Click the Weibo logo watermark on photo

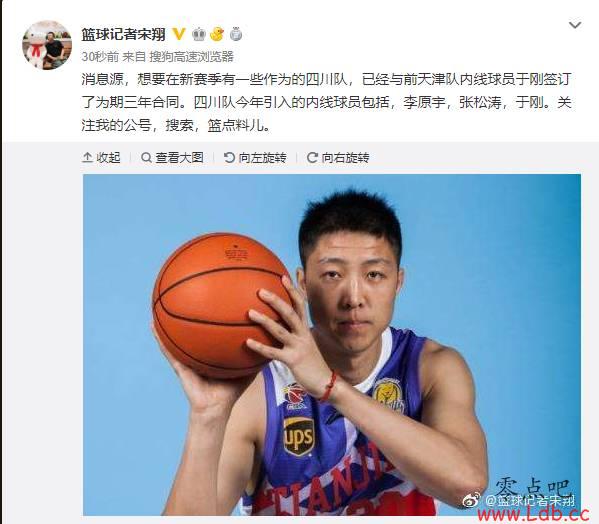coord(471,500)
